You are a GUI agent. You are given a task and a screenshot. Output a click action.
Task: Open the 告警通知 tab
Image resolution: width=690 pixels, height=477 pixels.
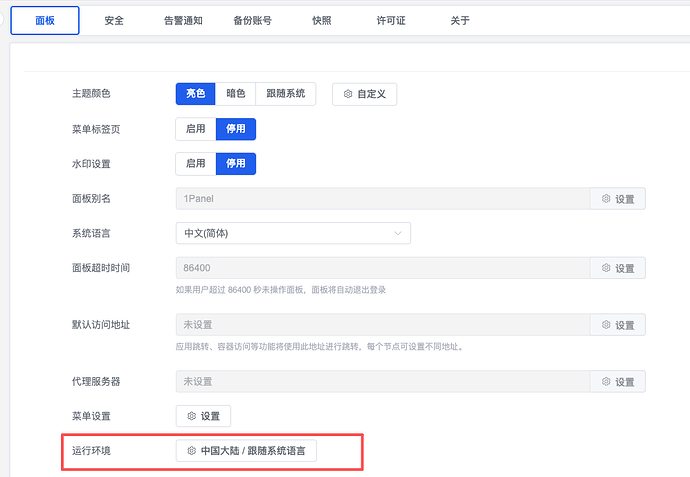[x=183, y=21]
